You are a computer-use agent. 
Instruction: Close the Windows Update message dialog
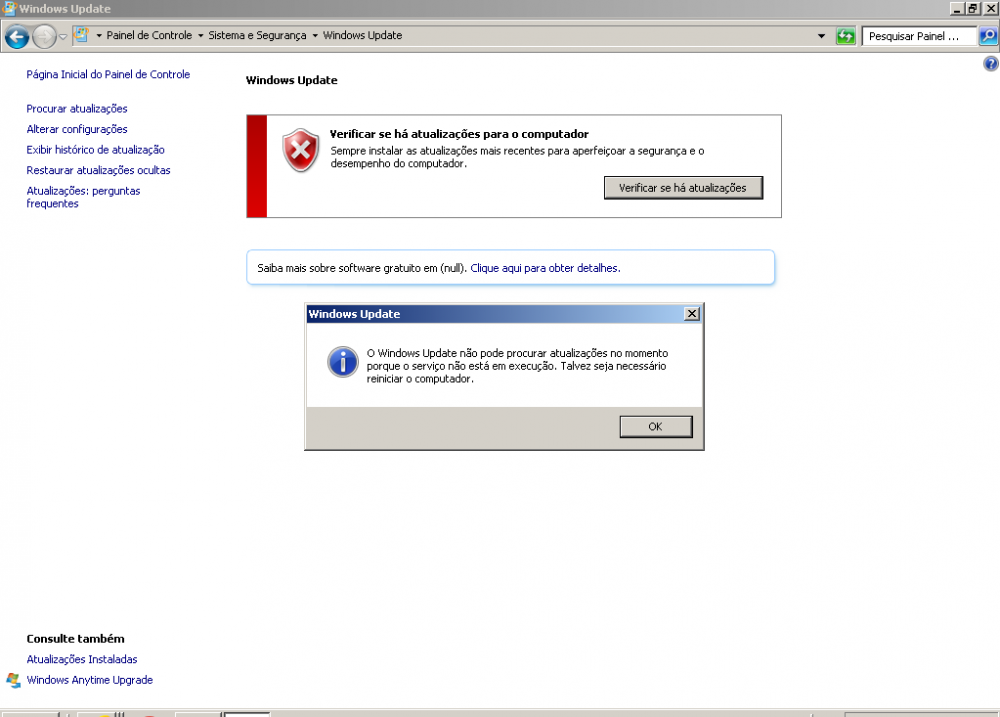pos(691,314)
